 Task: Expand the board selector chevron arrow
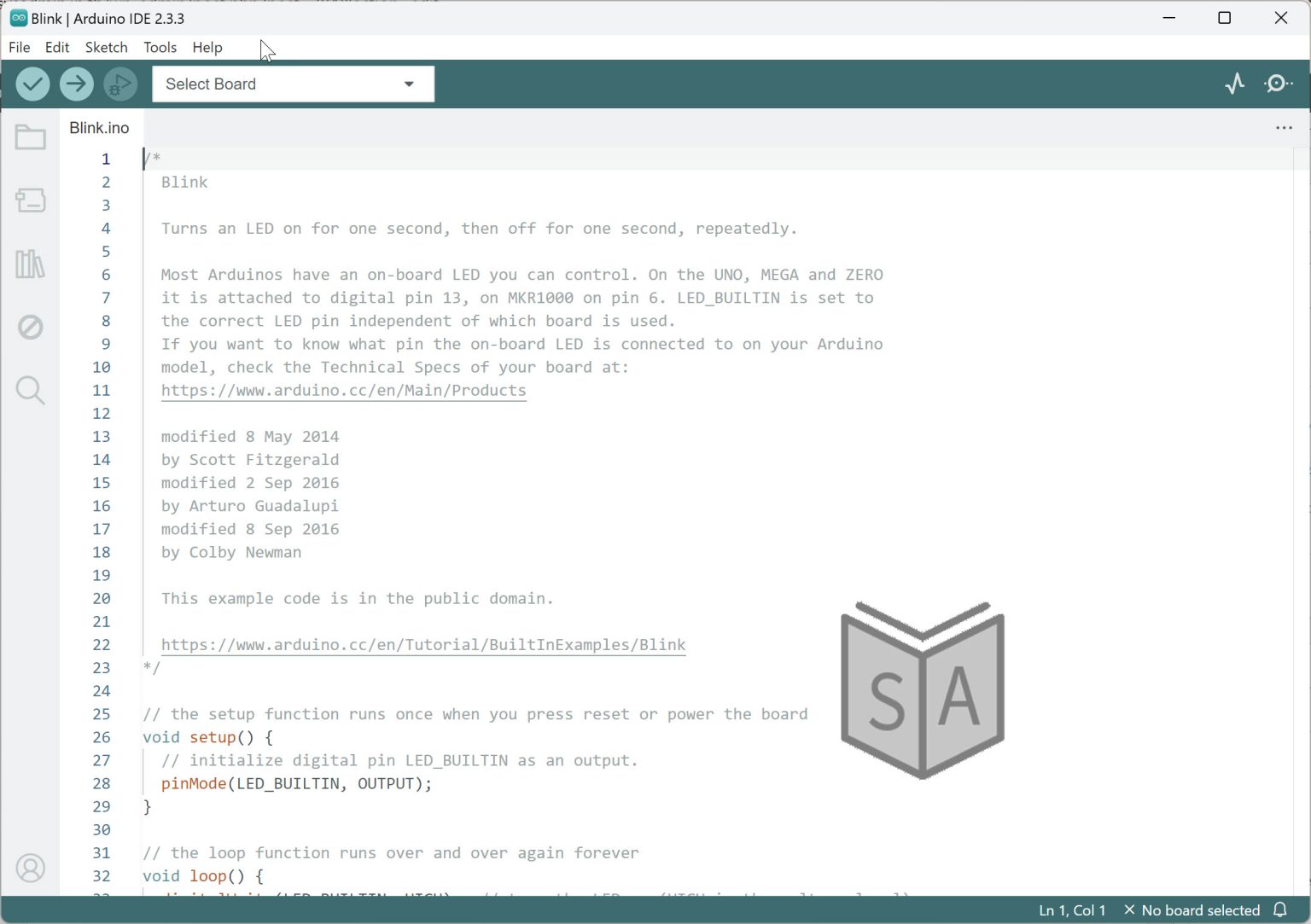[409, 84]
